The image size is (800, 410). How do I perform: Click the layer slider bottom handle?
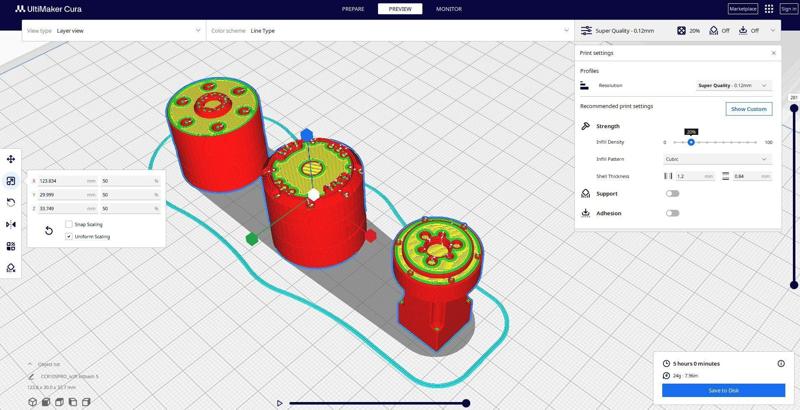tap(794, 285)
